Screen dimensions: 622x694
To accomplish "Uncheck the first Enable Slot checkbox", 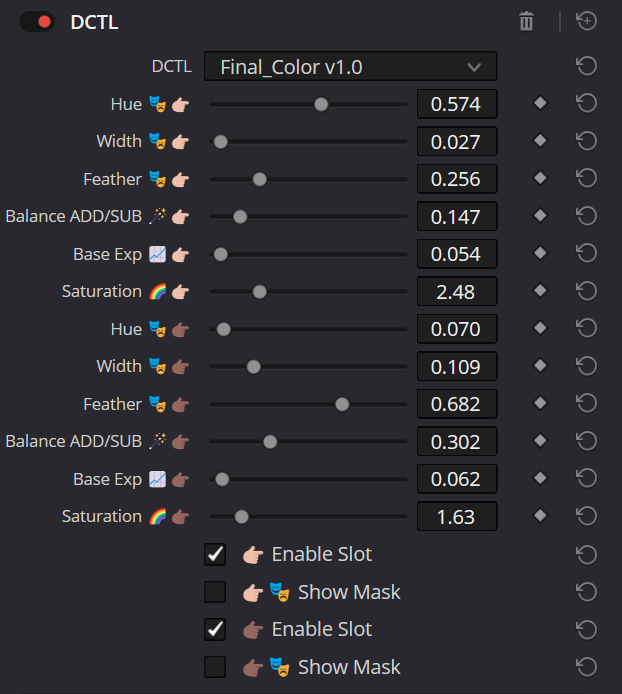I will (x=215, y=554).
